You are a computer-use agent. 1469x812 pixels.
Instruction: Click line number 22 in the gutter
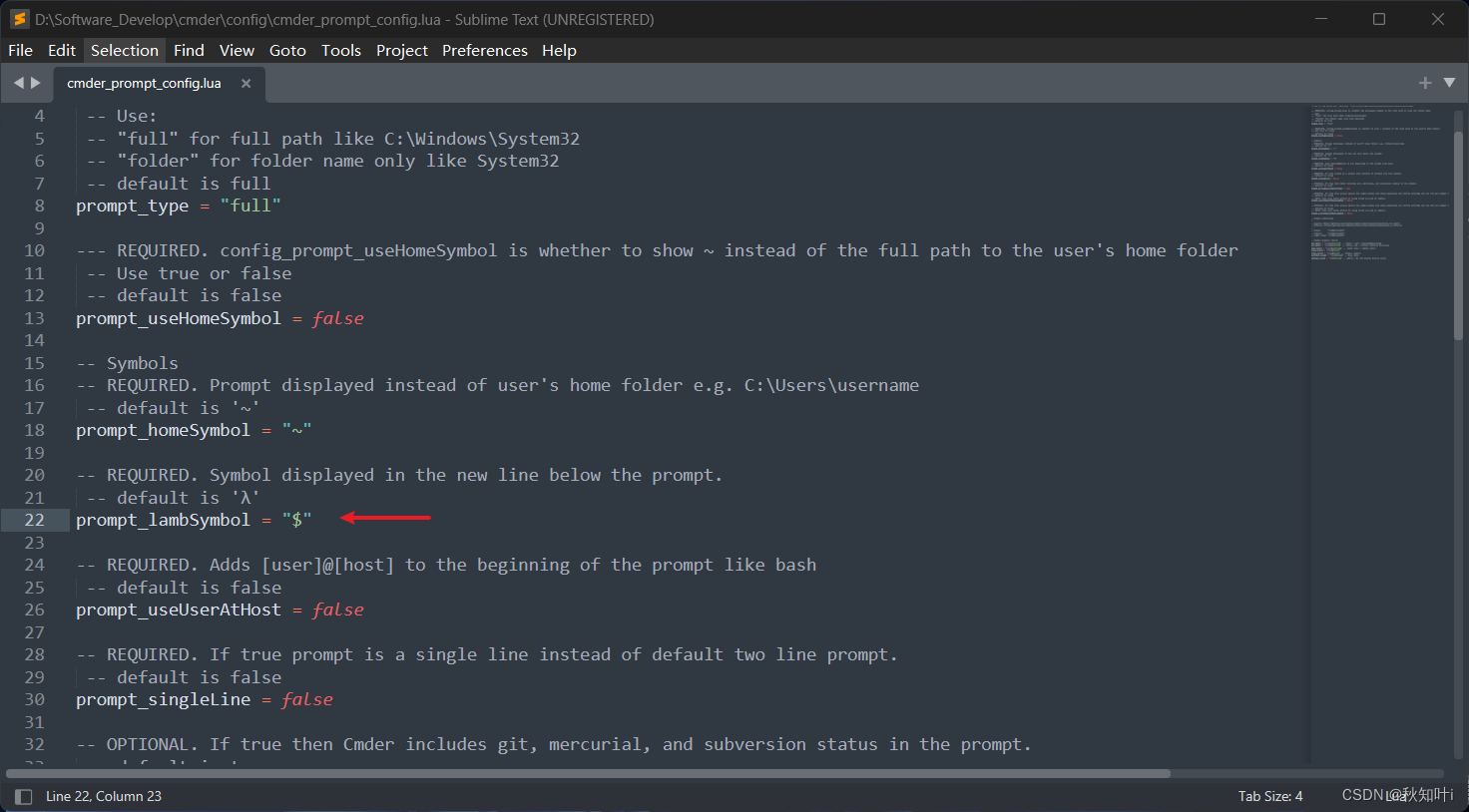[x=34, y=519]
